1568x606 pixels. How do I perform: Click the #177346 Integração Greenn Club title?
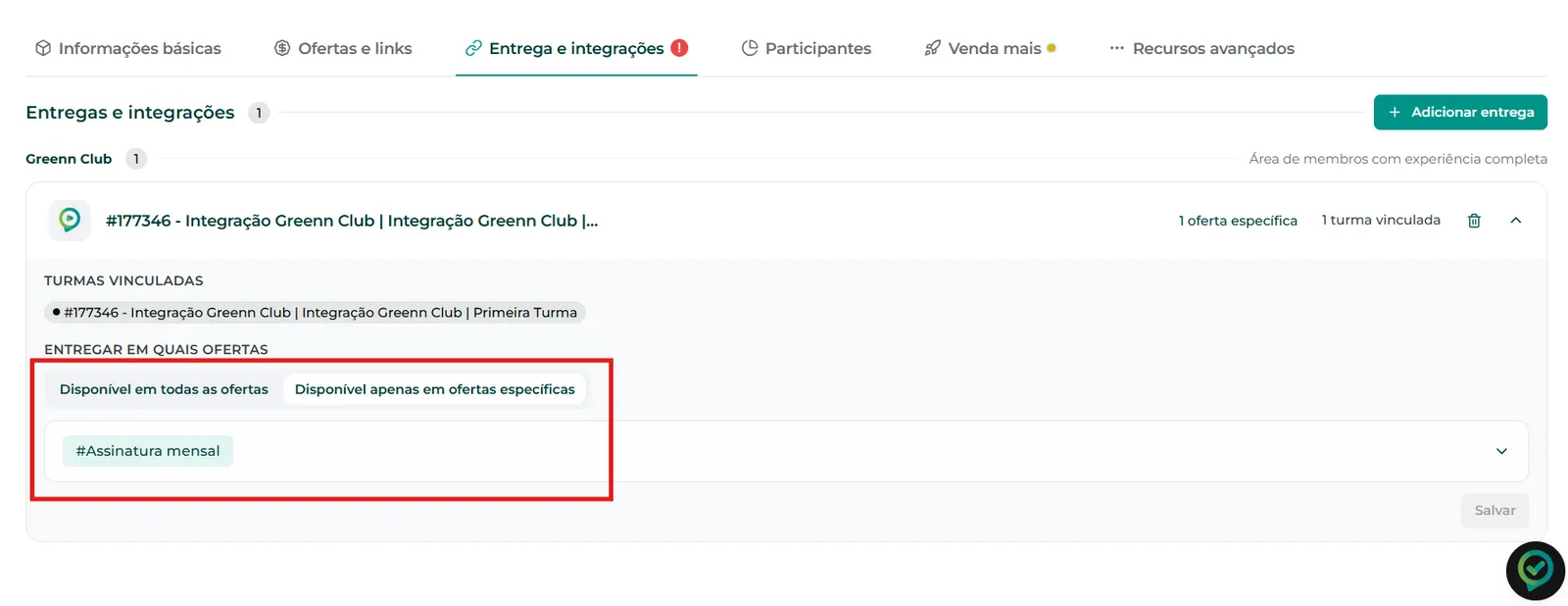tap(352, 221)
